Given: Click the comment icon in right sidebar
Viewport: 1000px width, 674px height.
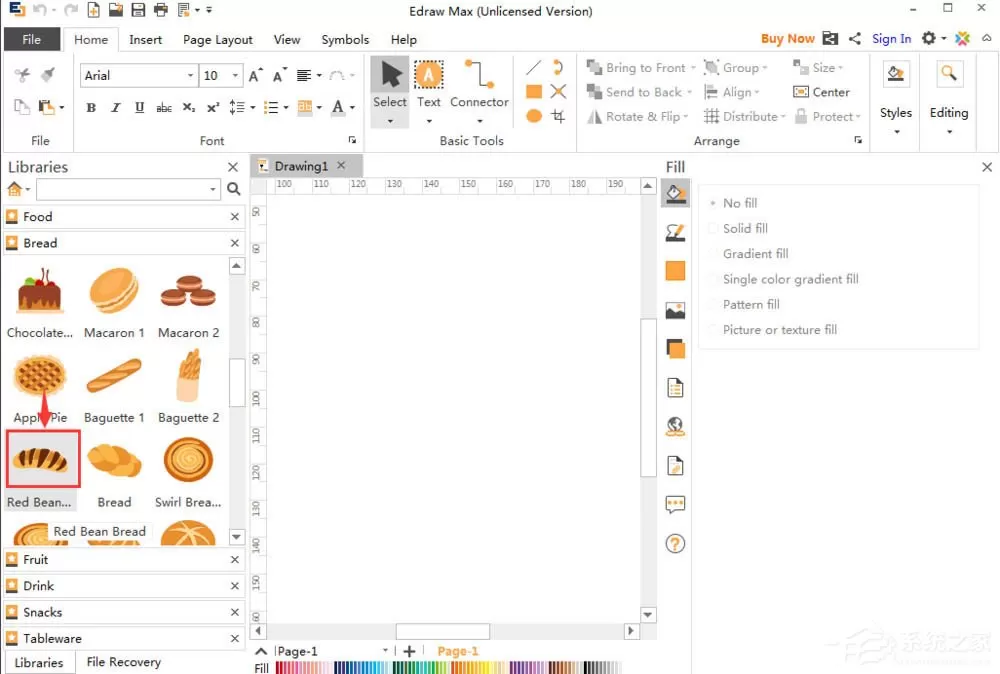Looking at the screenshot, I should coord(675,504).
